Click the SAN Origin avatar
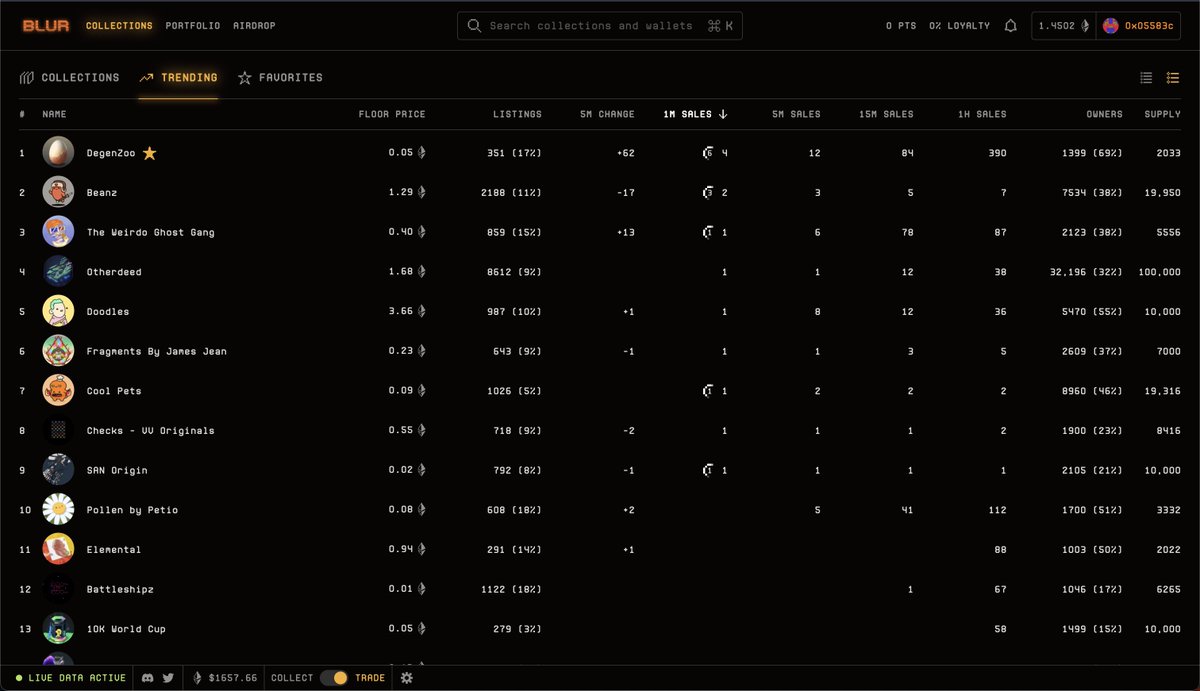 coord(58,470)
